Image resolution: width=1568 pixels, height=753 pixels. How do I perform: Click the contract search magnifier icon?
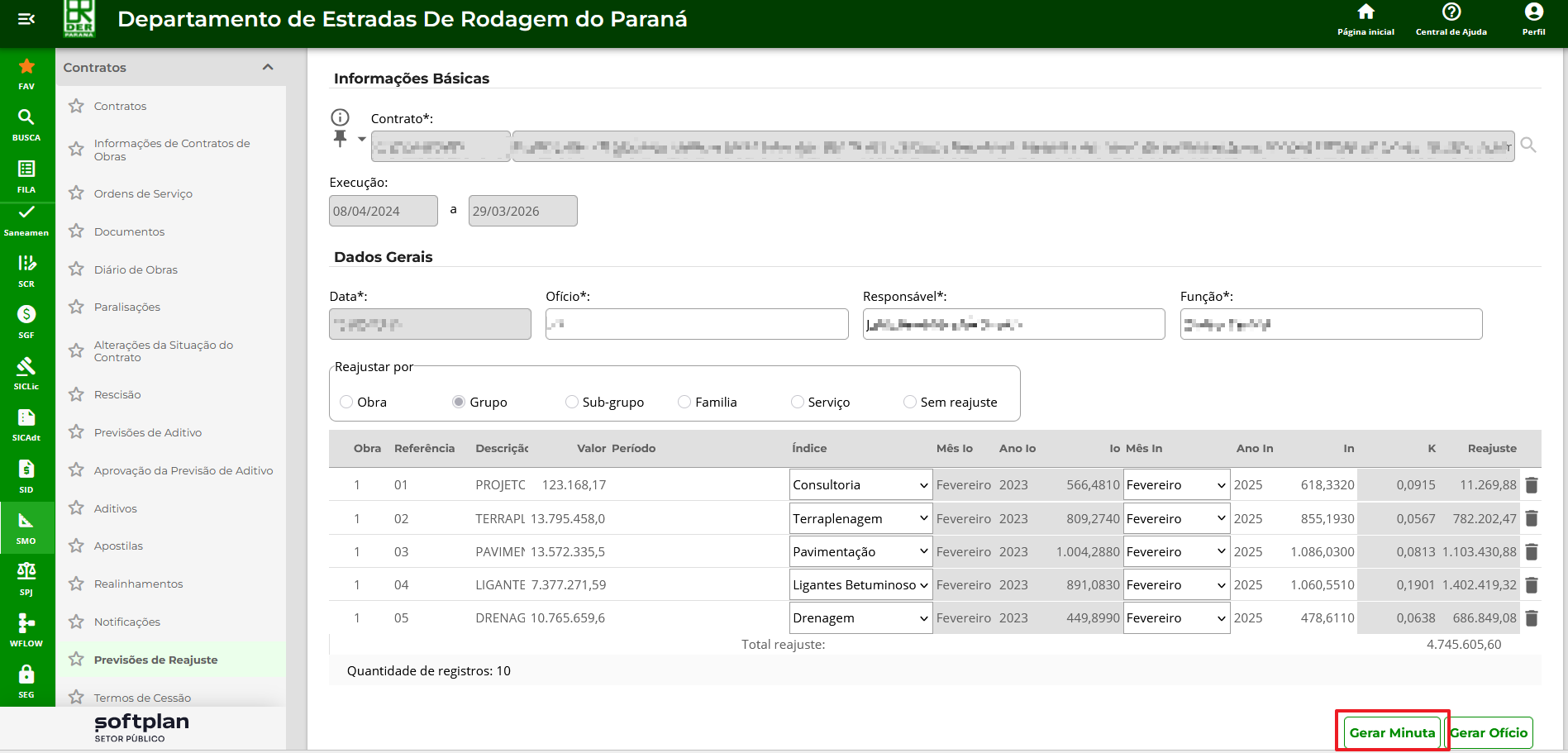click(x=1528, y=145)
